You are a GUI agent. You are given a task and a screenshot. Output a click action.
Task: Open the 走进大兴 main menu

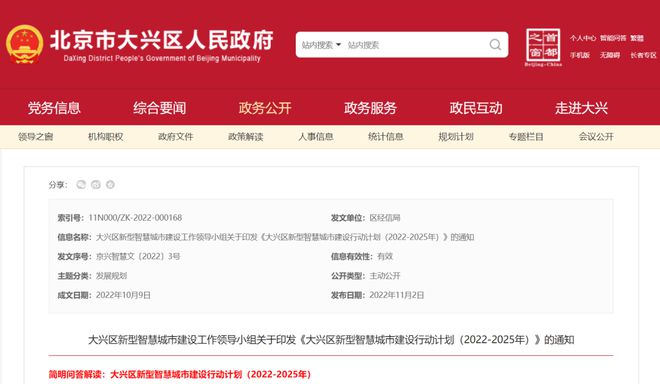pyautogui.click(x=581, y=108)
